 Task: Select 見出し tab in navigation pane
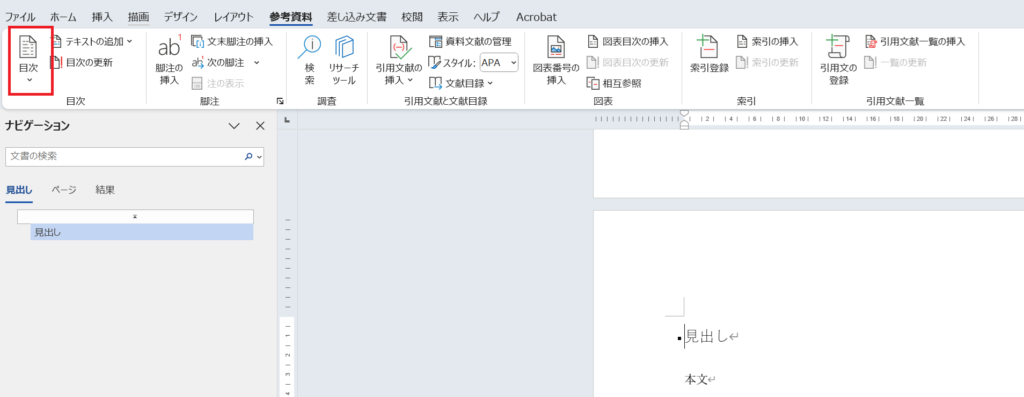[20, 190]
